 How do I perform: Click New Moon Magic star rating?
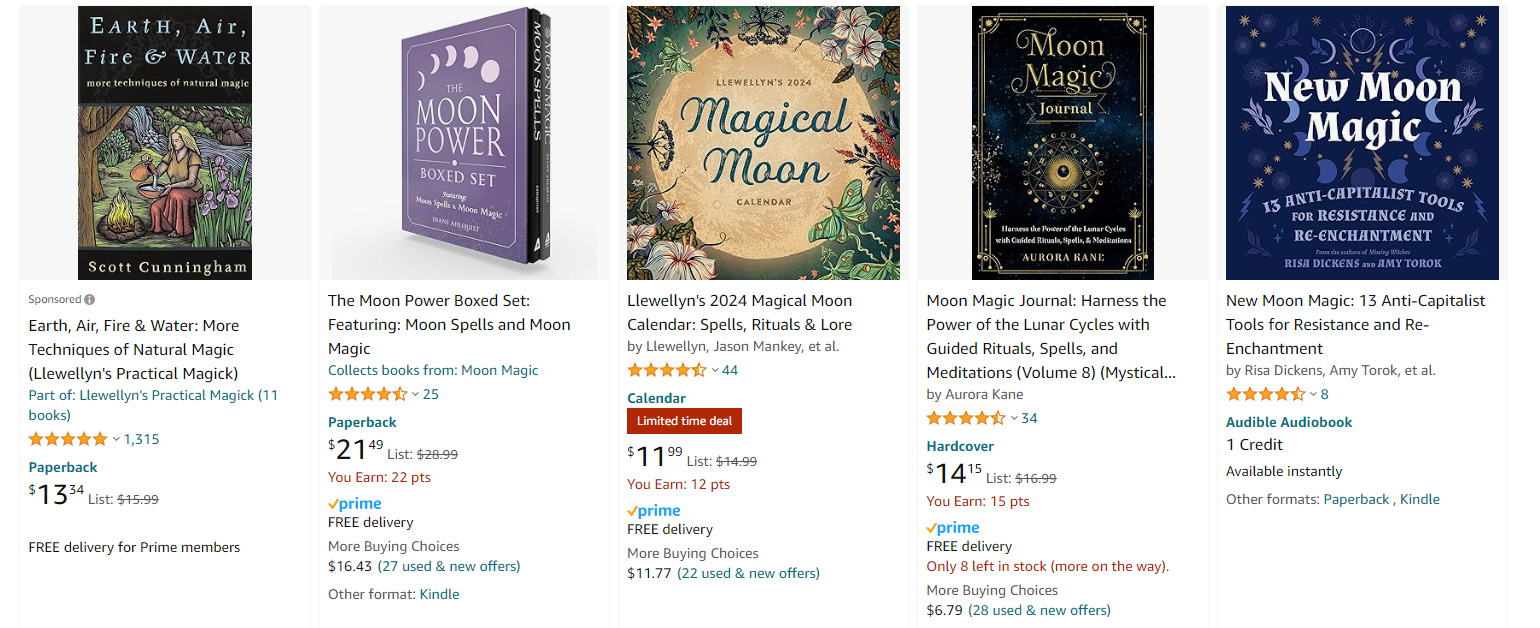(1265, 394)
